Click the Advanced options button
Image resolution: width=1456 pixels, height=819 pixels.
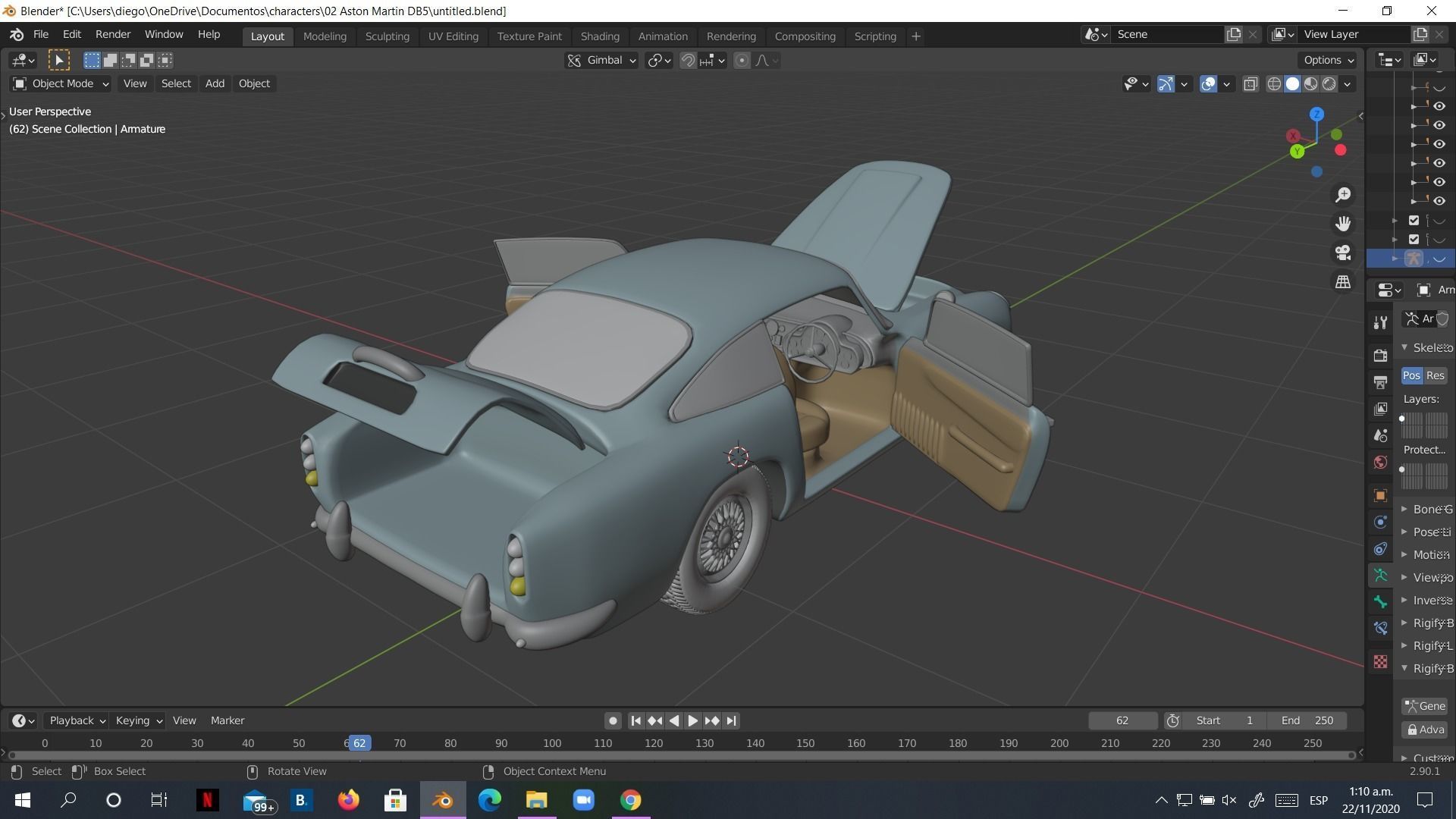(1424, 730)
